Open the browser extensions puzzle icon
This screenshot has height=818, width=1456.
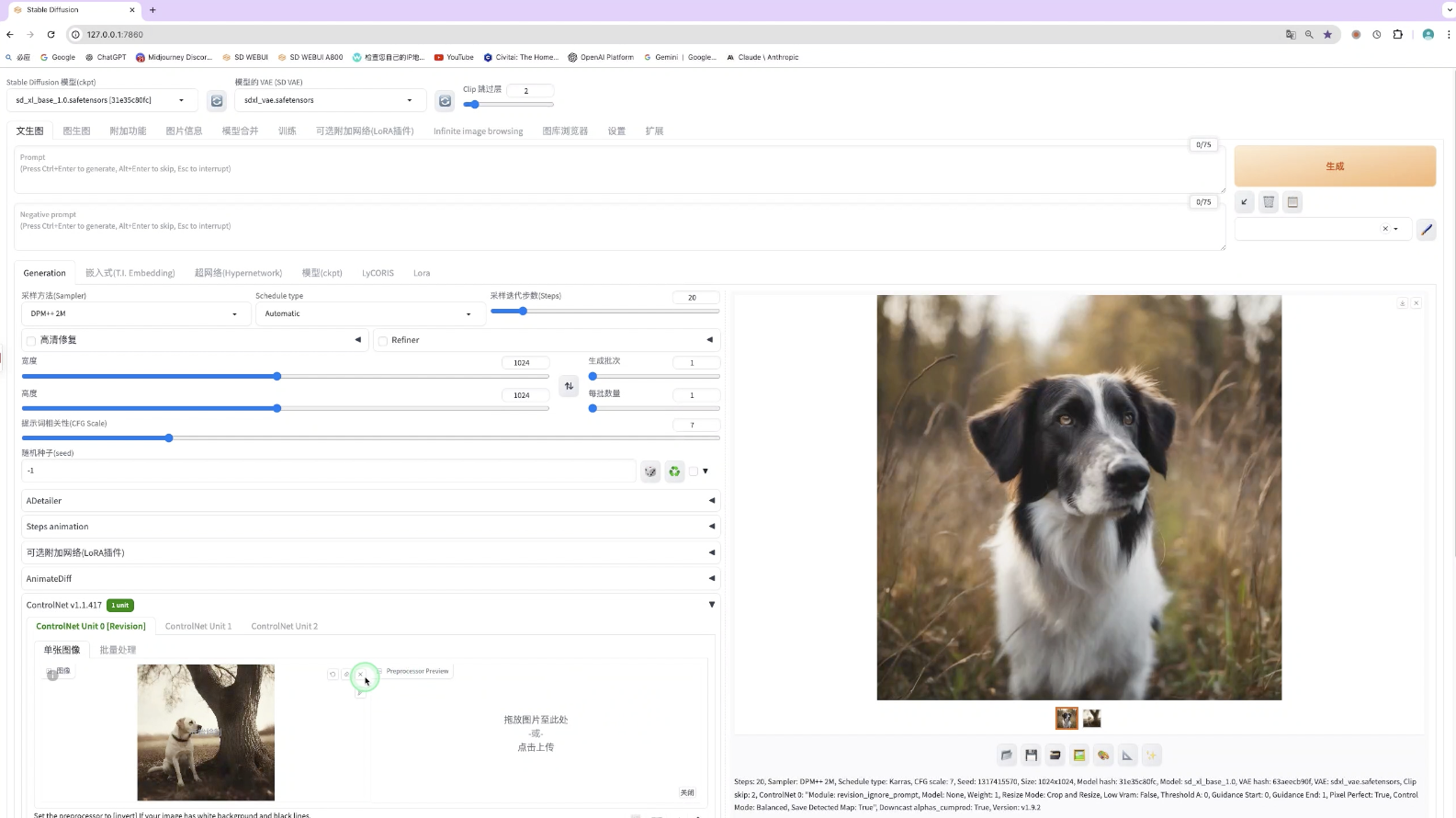pos(1397,35)
